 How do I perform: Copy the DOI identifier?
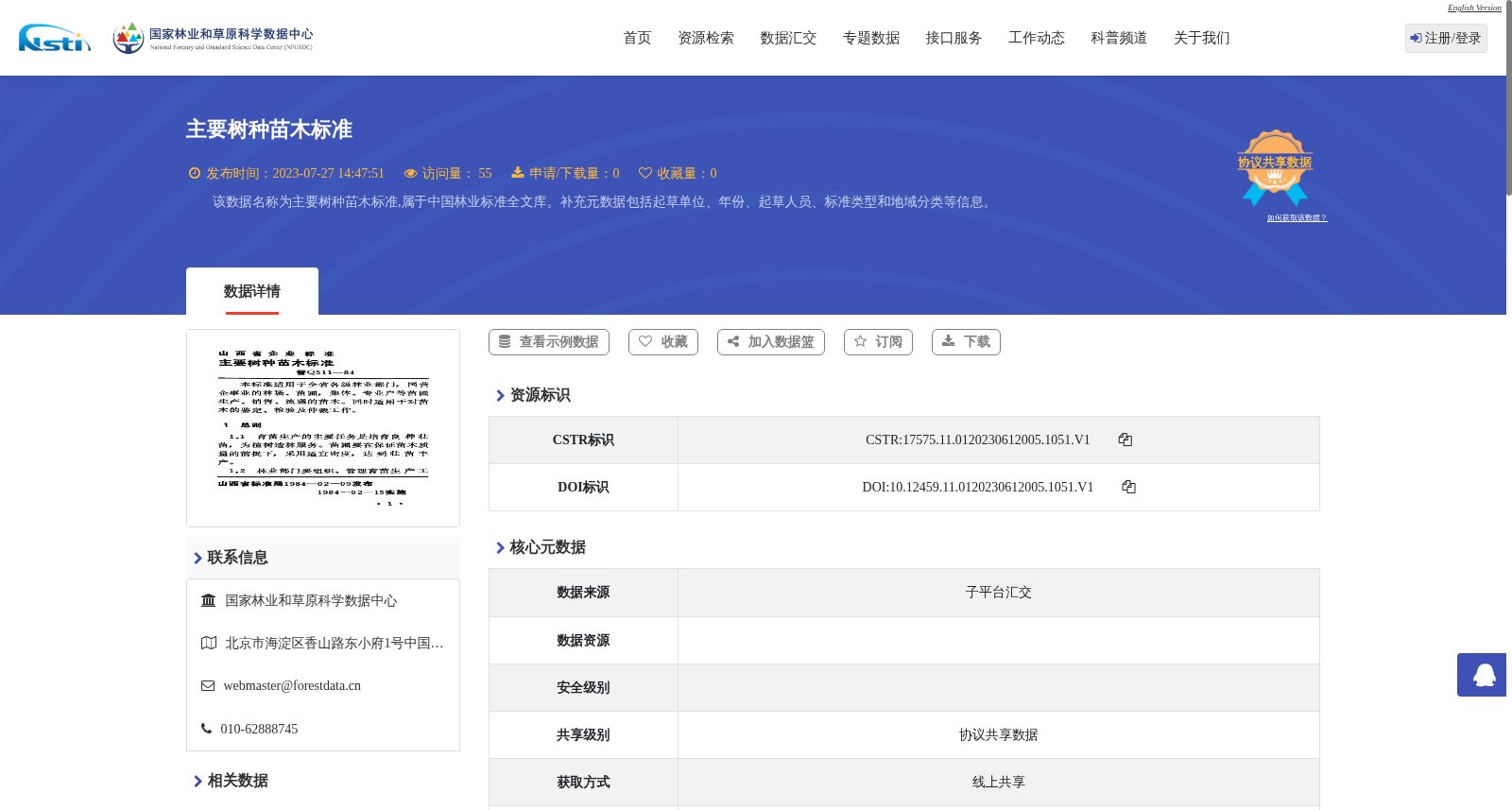[1128, 487]
